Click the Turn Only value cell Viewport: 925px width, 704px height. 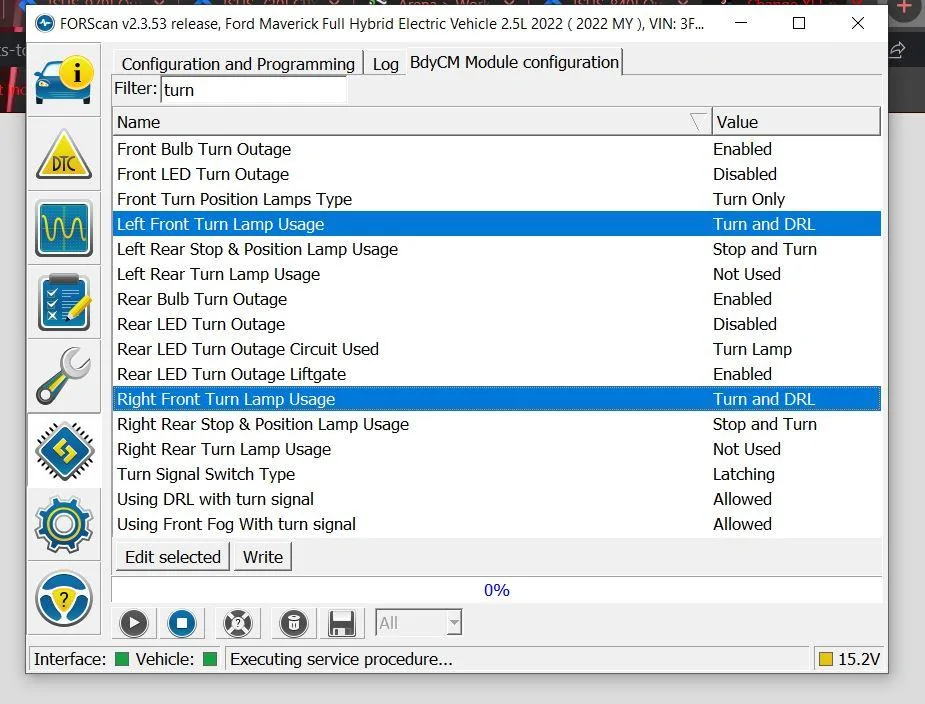(749, 199)
